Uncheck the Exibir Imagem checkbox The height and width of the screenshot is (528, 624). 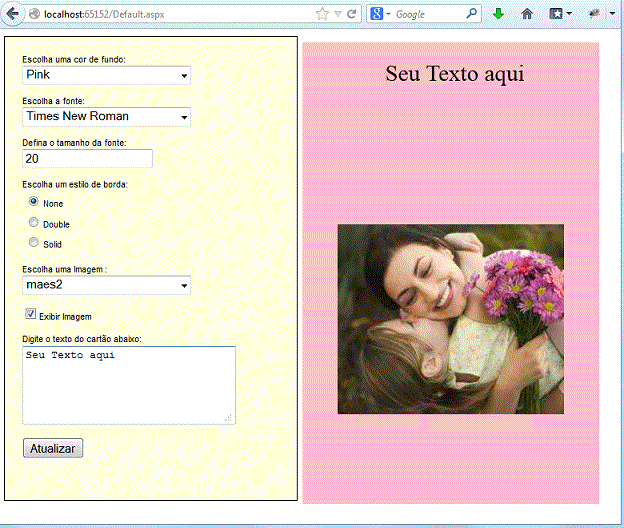[x=30, y=314]
